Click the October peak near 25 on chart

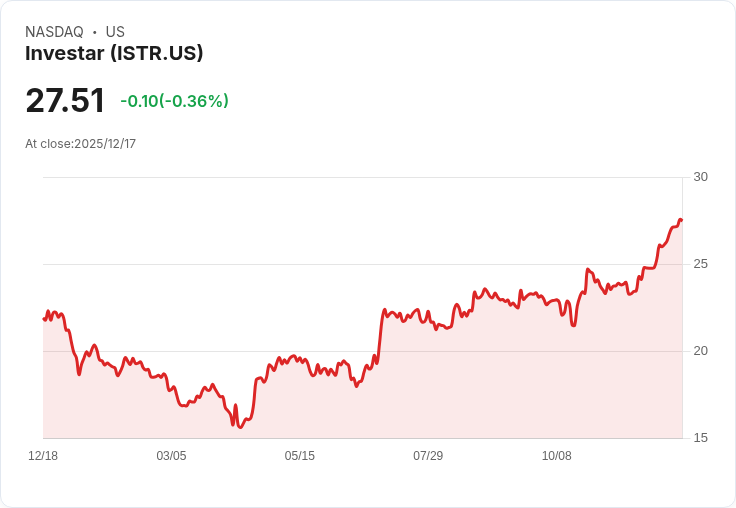pos(588,269)
